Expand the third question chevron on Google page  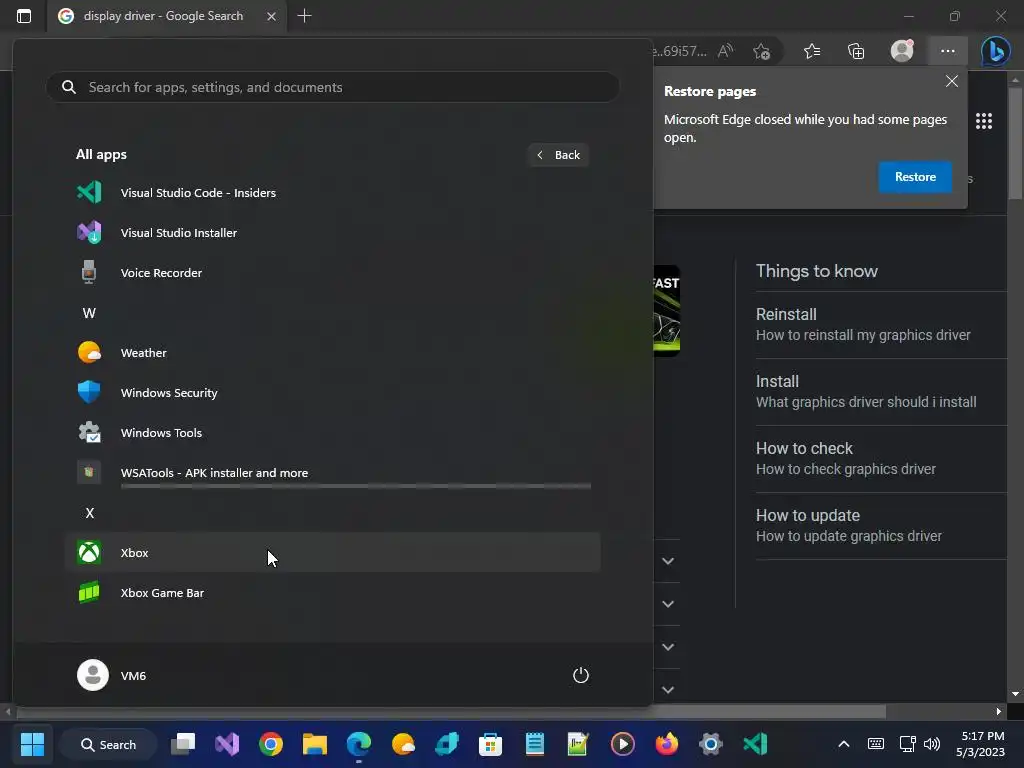coord(668,647)
